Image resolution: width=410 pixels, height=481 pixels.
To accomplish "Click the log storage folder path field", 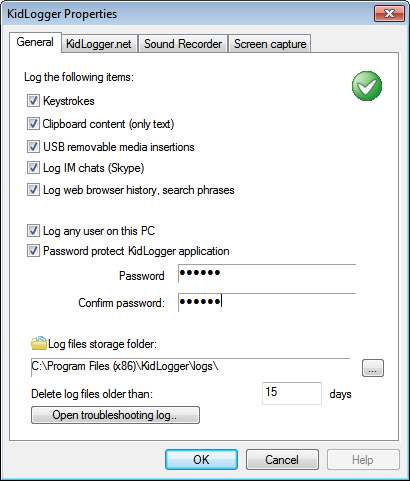I will click(x=190, y=367).
